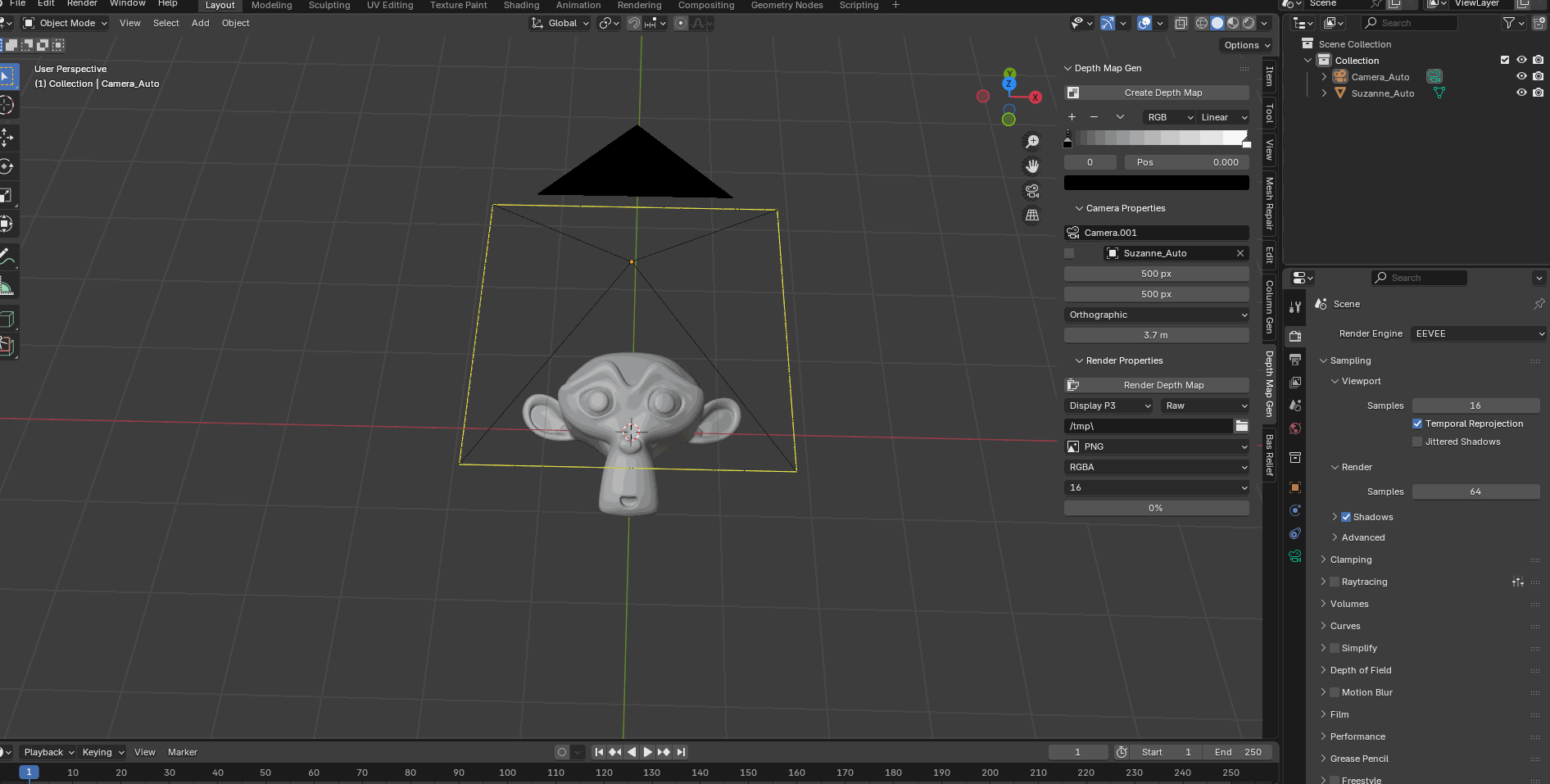The width and height of the screenshot is (1550, 784).
Task: Open the Render properties tab icon
Action: click(x=1295, y=337)
